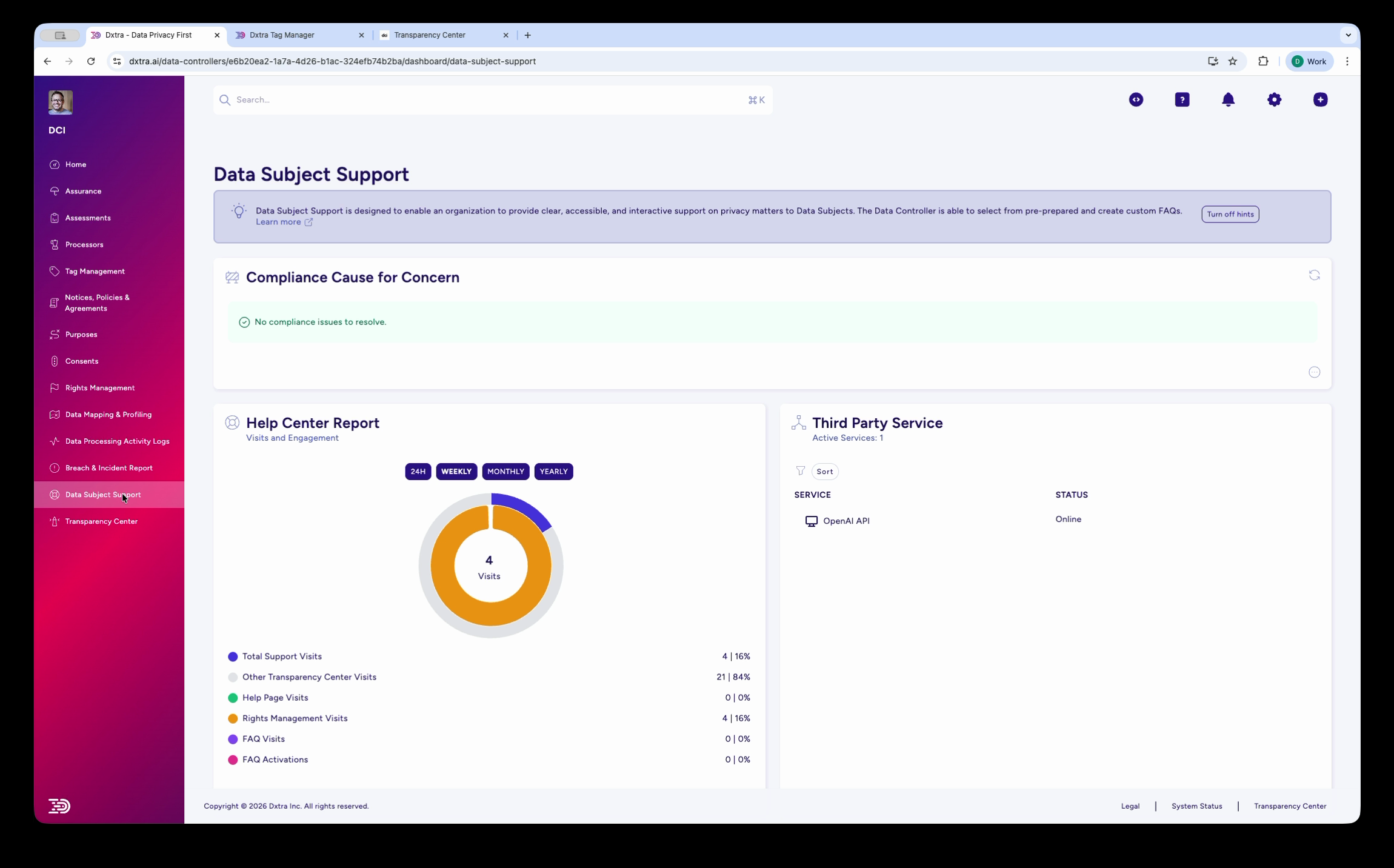
Task: Click the Dxtra logo at bottom left
Action: click(x=58, y=806)
